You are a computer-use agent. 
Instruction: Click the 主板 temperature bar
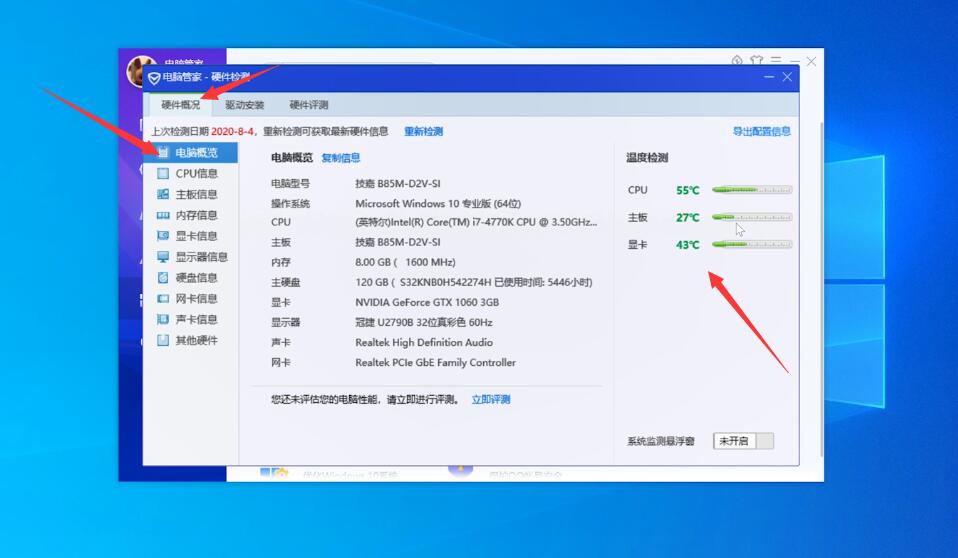752,217
